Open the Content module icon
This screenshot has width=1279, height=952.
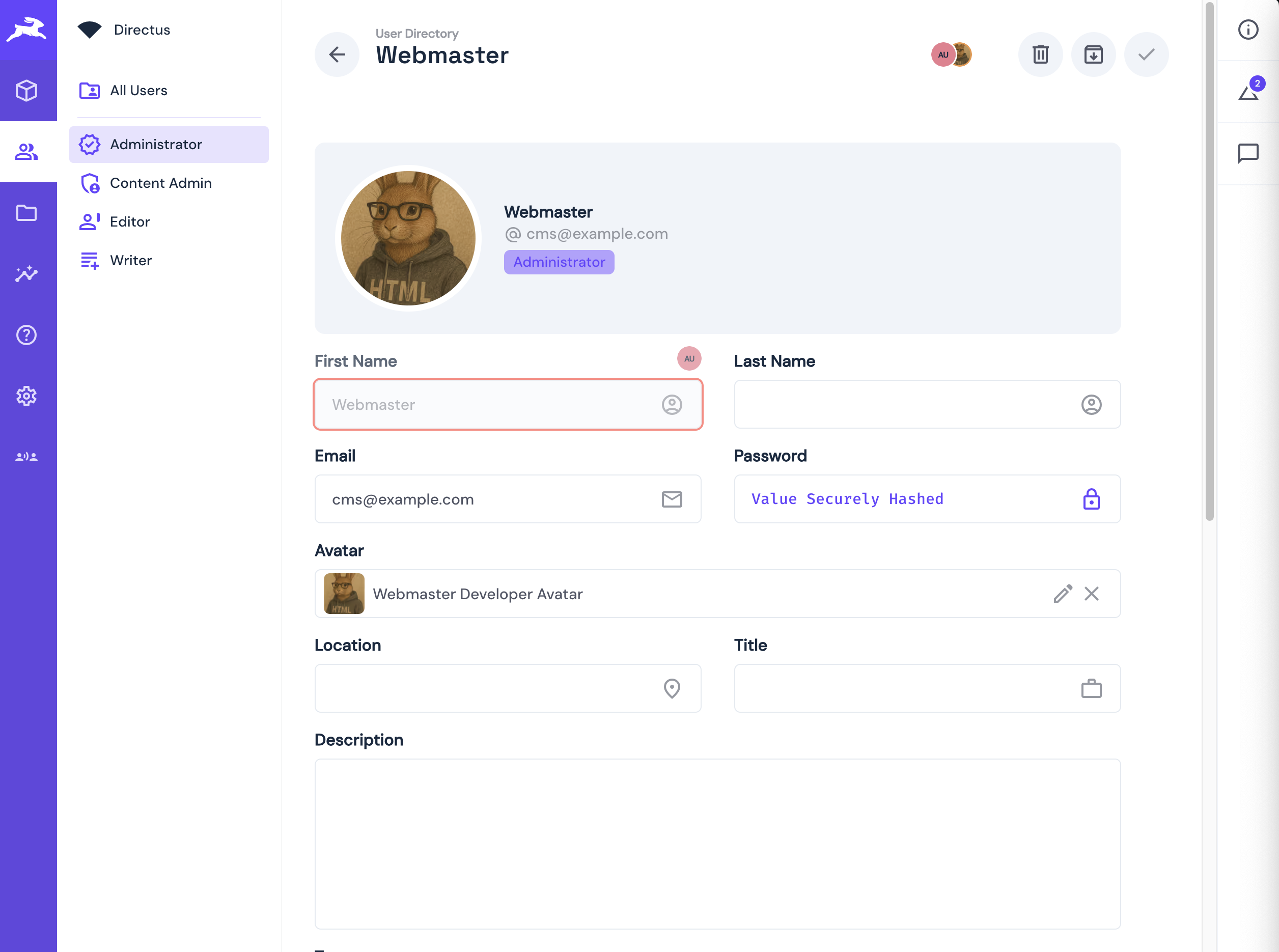click(27, 91)
